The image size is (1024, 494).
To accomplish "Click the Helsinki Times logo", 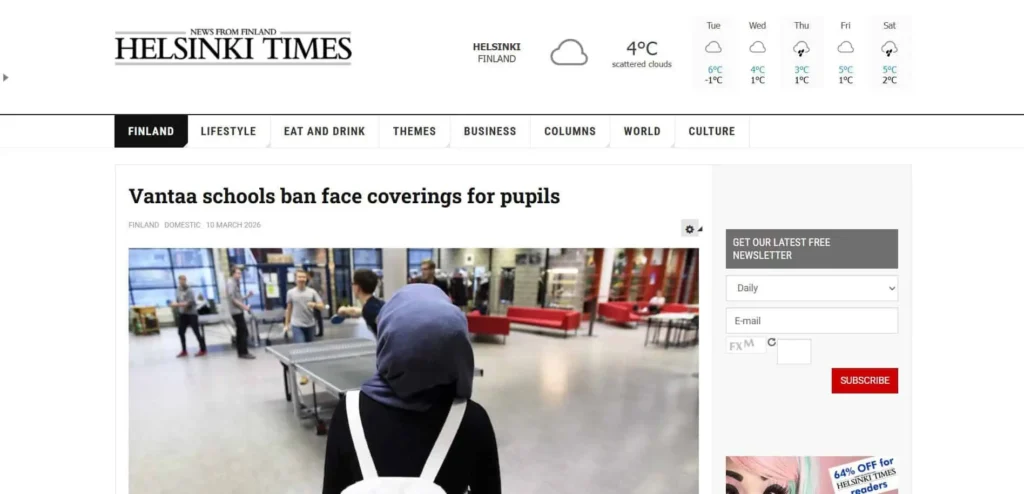I will 233,46.
